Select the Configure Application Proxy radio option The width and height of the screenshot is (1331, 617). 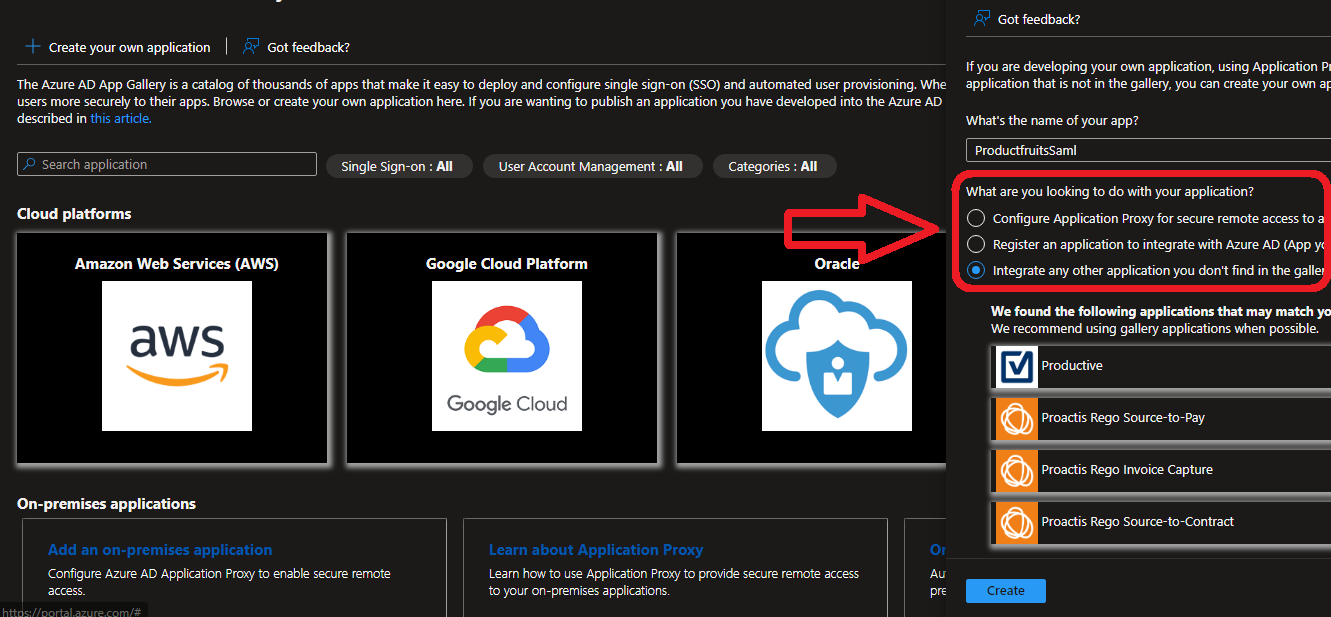coord(975,217)
